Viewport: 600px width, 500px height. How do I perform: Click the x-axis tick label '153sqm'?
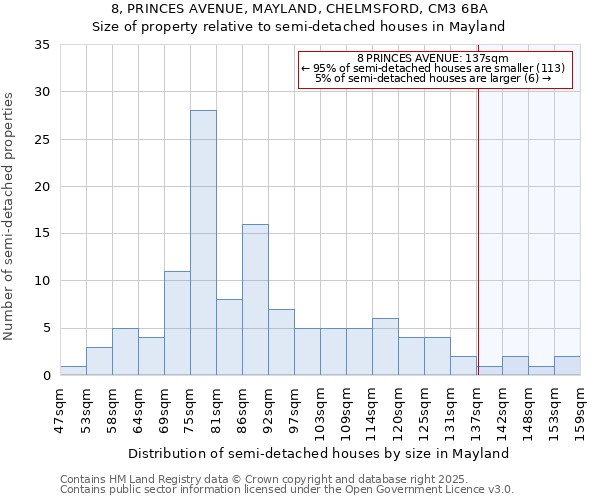tap(554, 415)
